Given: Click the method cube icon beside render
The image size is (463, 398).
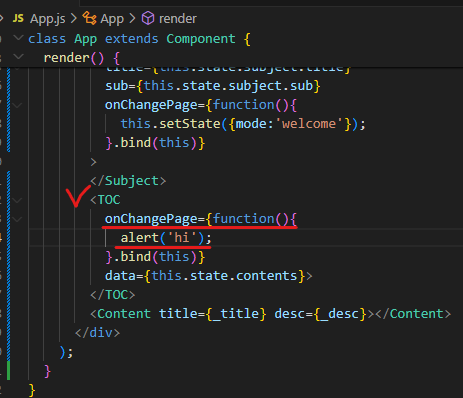Looking at the screenshot, I should pyautogui.click(x=148, y=18).
